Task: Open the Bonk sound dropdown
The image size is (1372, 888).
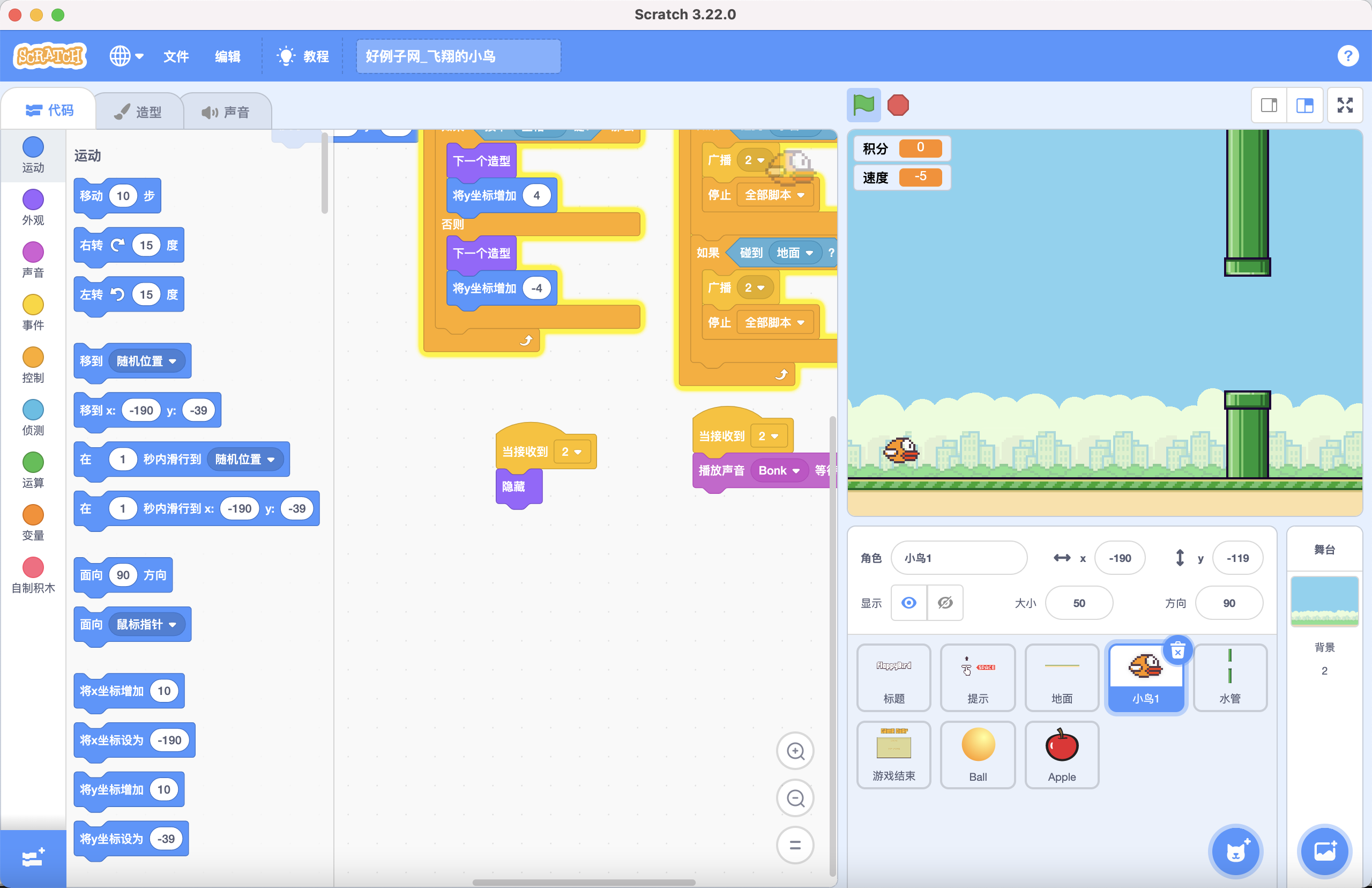Action: [779, 470]
